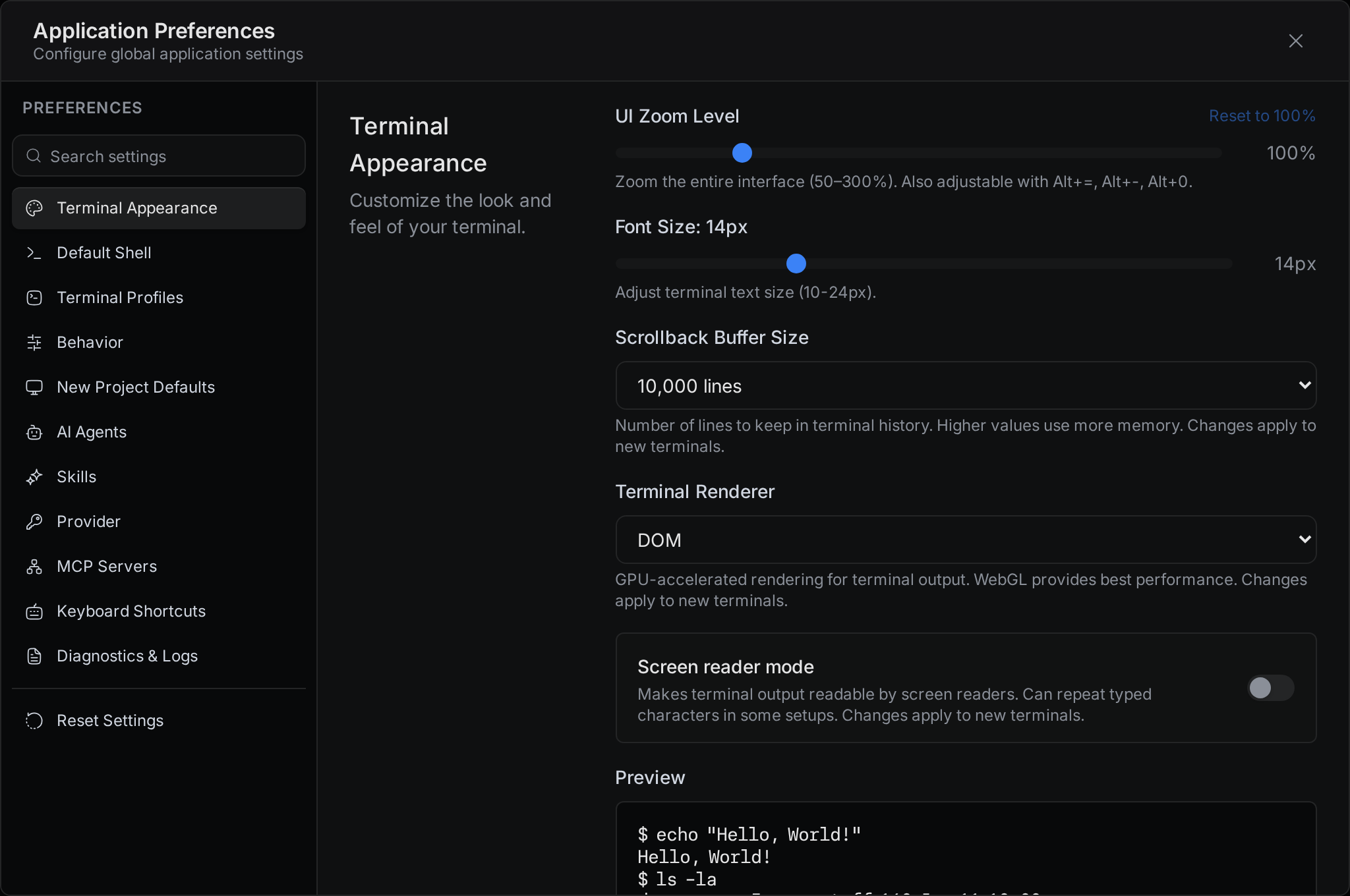Switch to the Behavior section
The image size is (1350, 896).
[159, 343]
